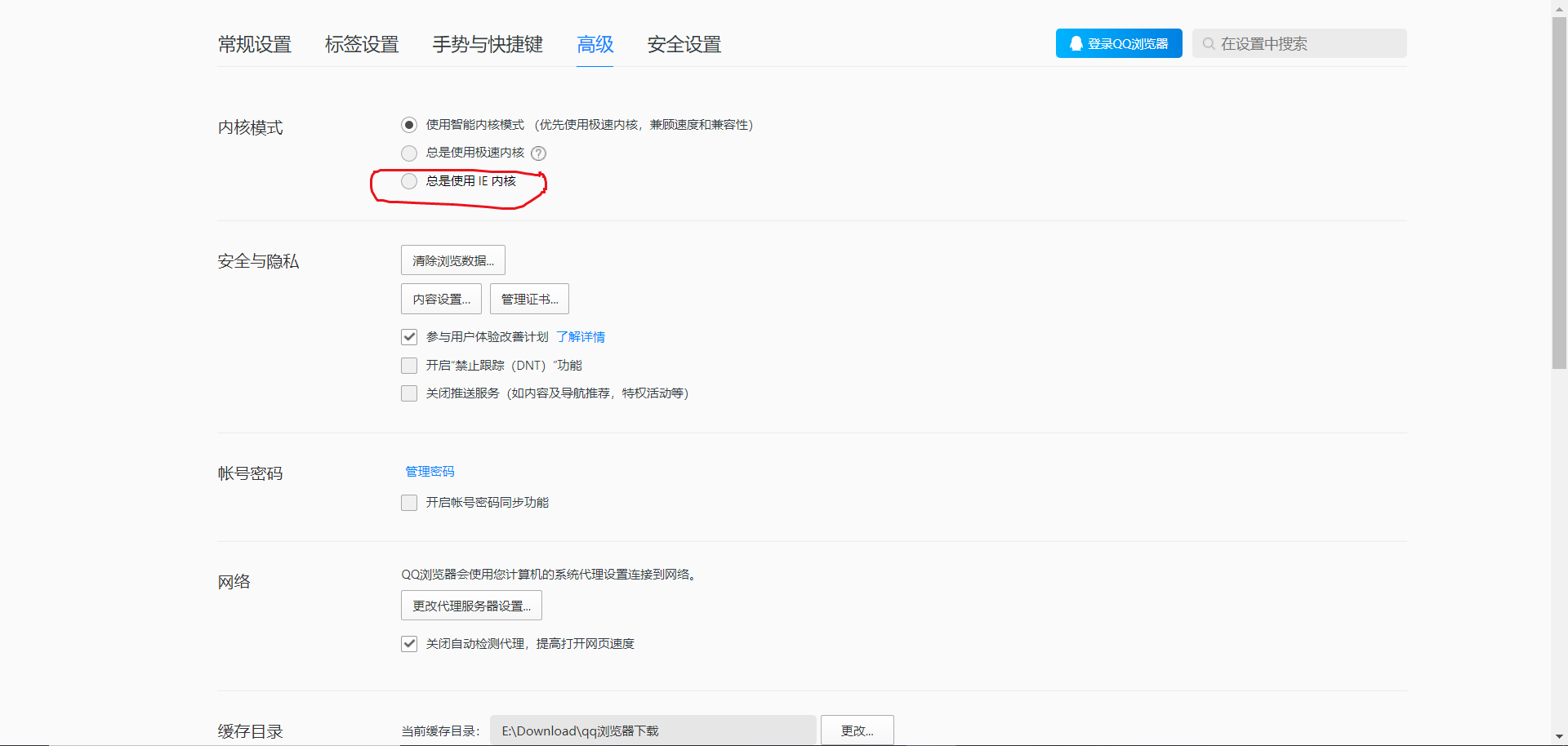Click the 网络 section label
This screenshot has height=746, width=1568.
tap(234, 582)
